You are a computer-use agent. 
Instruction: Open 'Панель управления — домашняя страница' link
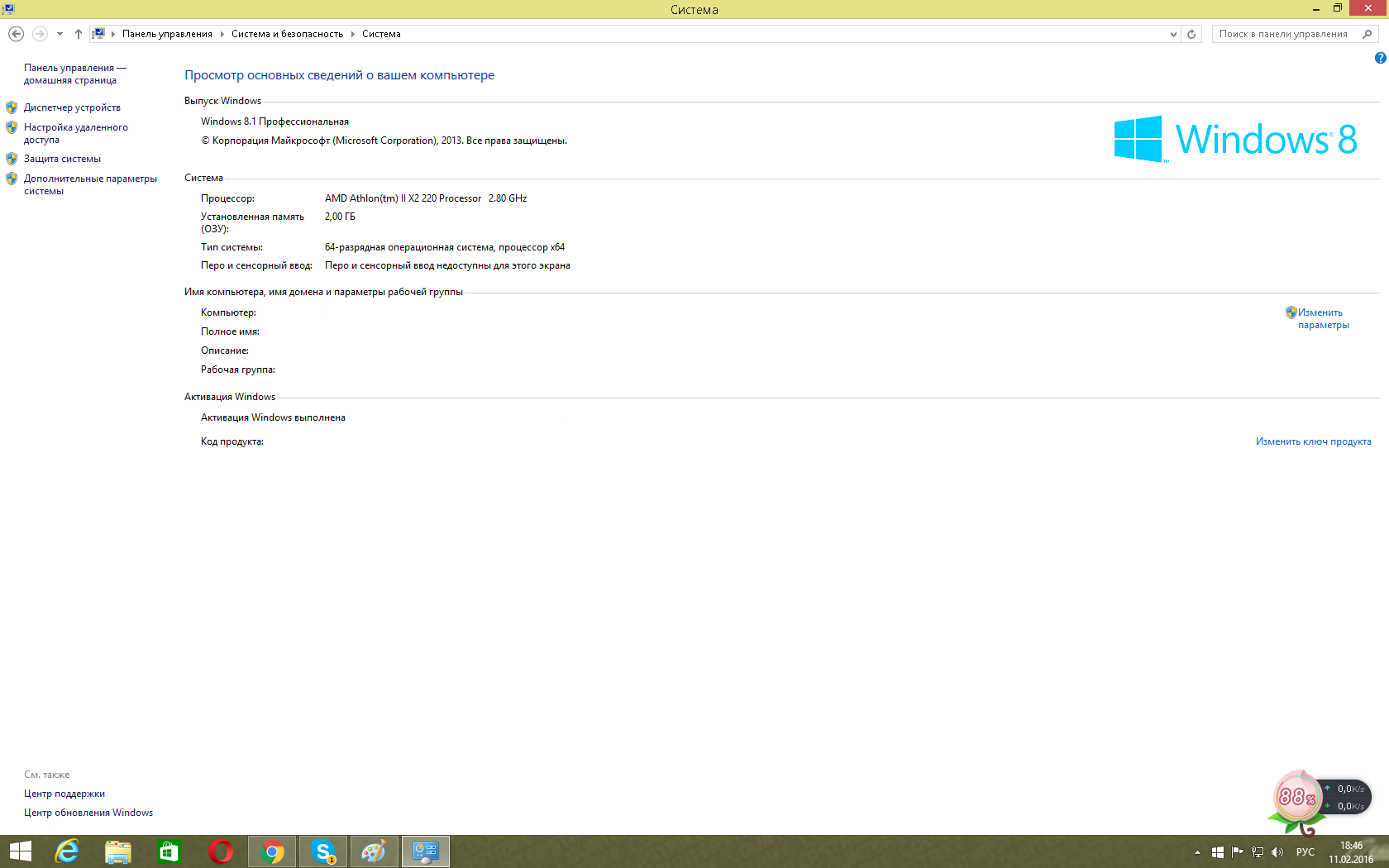75,74
